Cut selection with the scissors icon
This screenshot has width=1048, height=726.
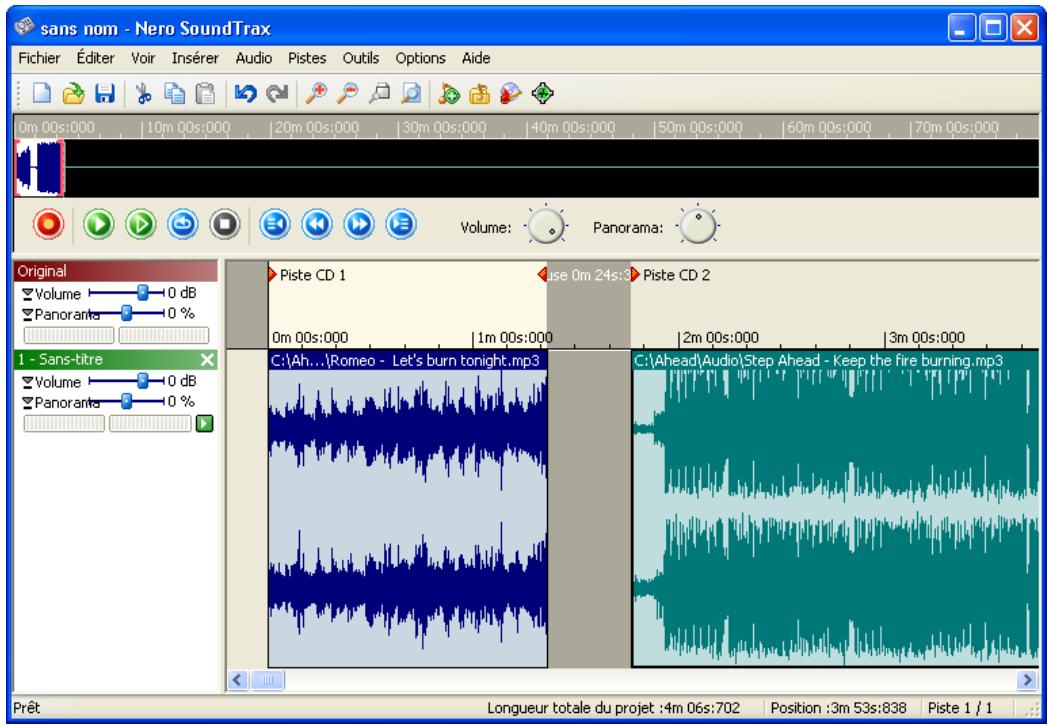[143, 94]
